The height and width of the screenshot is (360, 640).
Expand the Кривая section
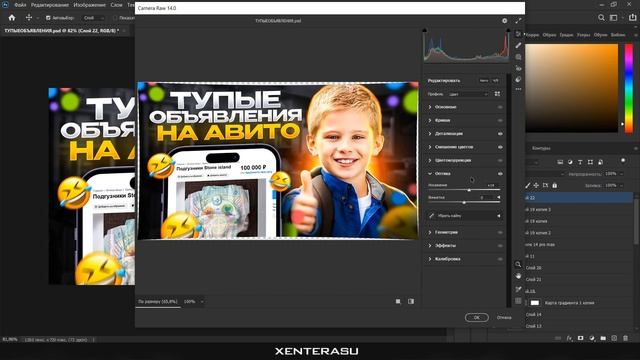click(x=430, y=120)
